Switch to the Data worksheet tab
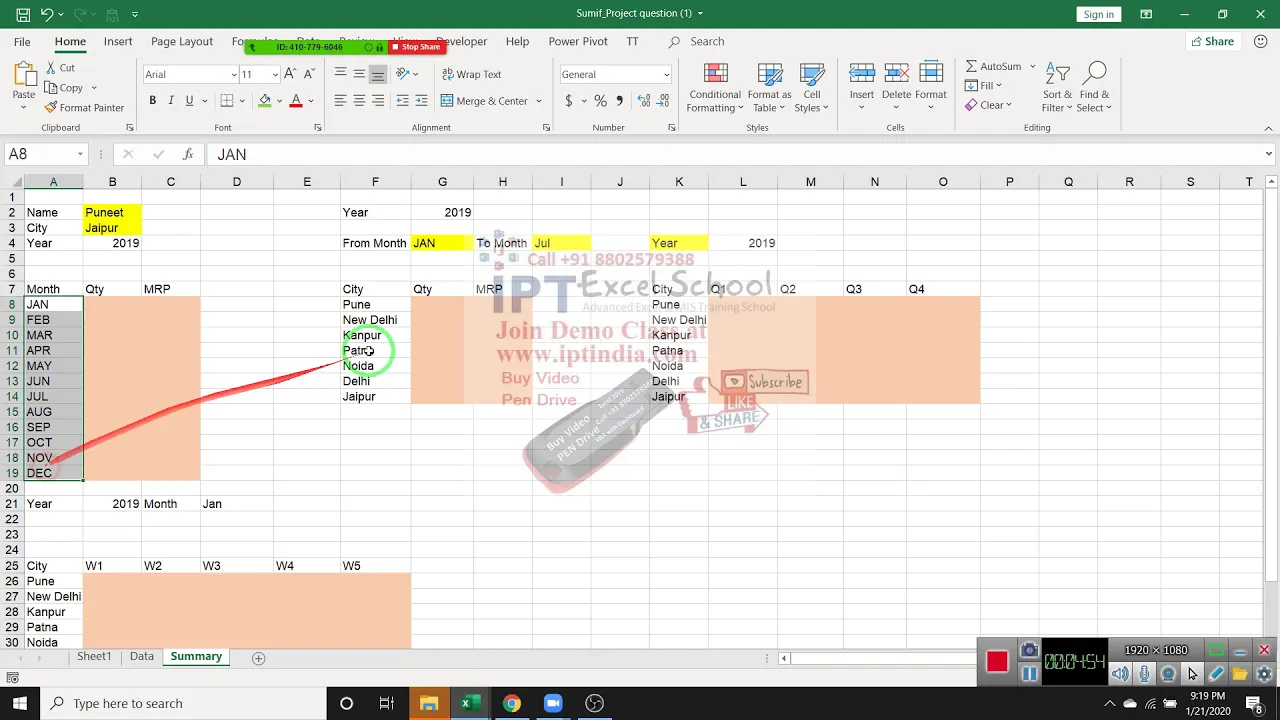1280x720 pixels. pos(142,657)
